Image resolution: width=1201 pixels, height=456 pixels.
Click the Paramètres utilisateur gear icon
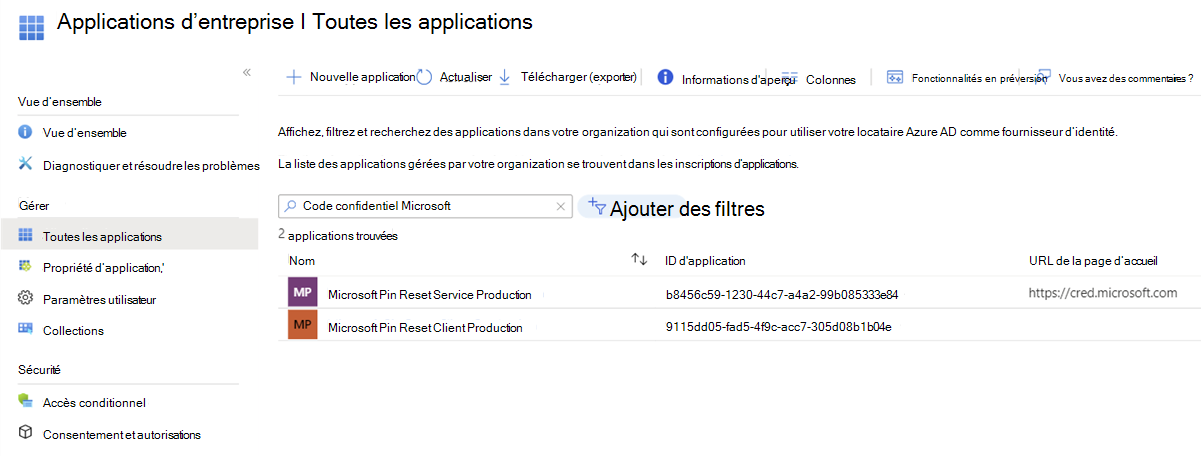[x=26, y=299]
